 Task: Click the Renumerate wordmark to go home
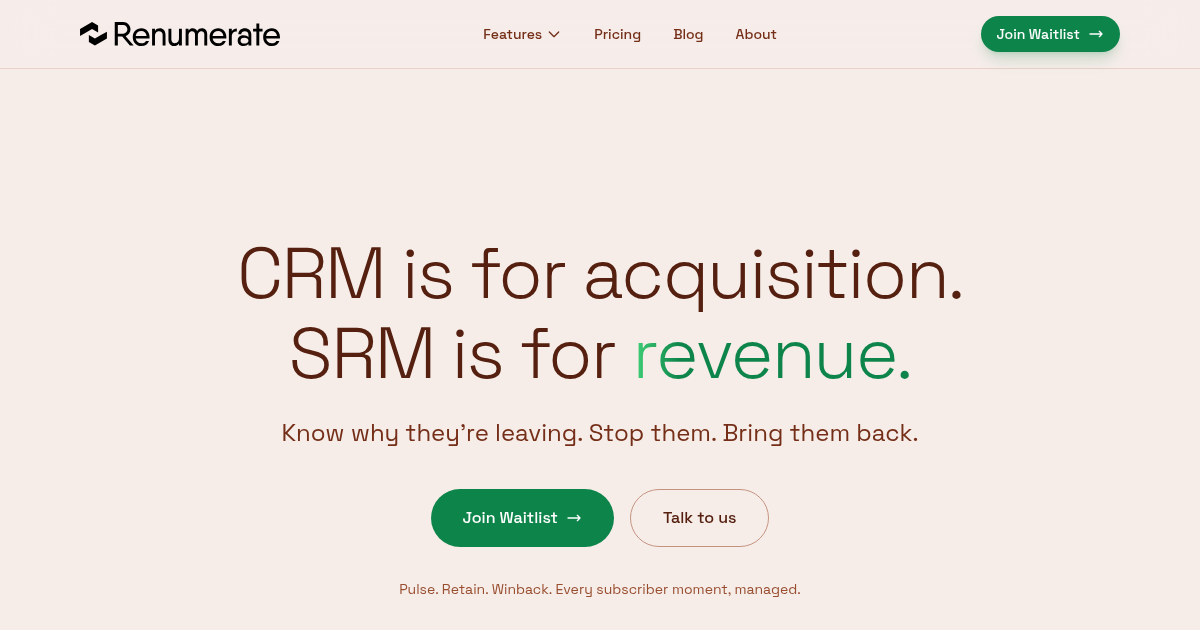(197, 34)
